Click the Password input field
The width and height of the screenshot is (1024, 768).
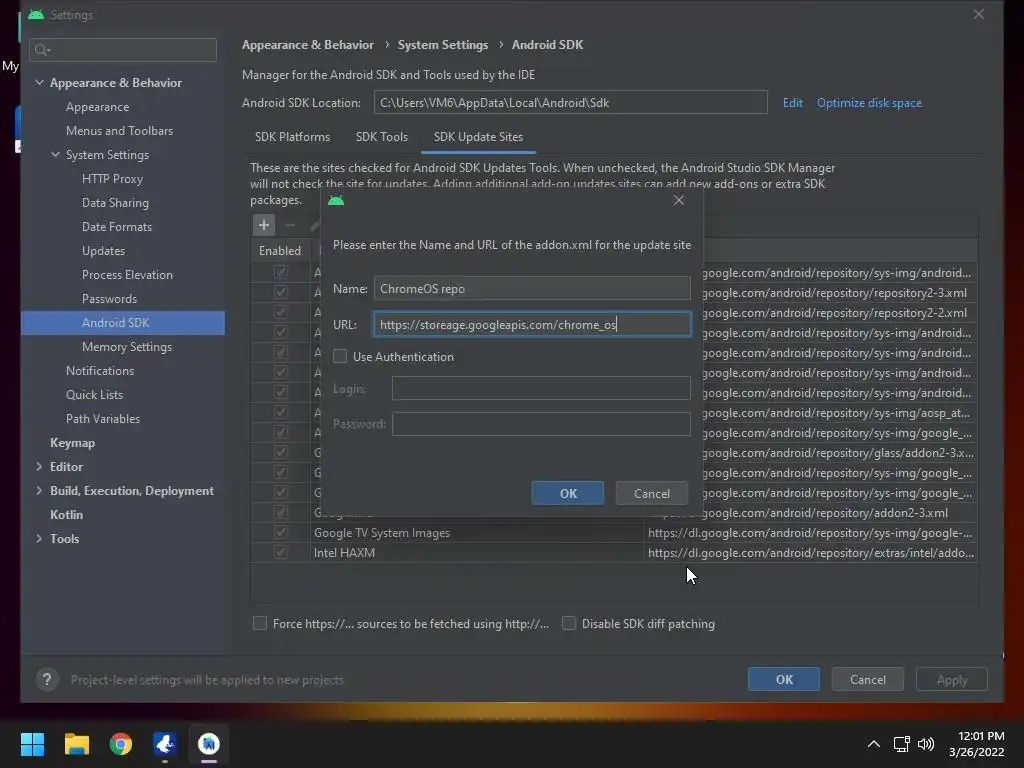[x=541, y=424]
